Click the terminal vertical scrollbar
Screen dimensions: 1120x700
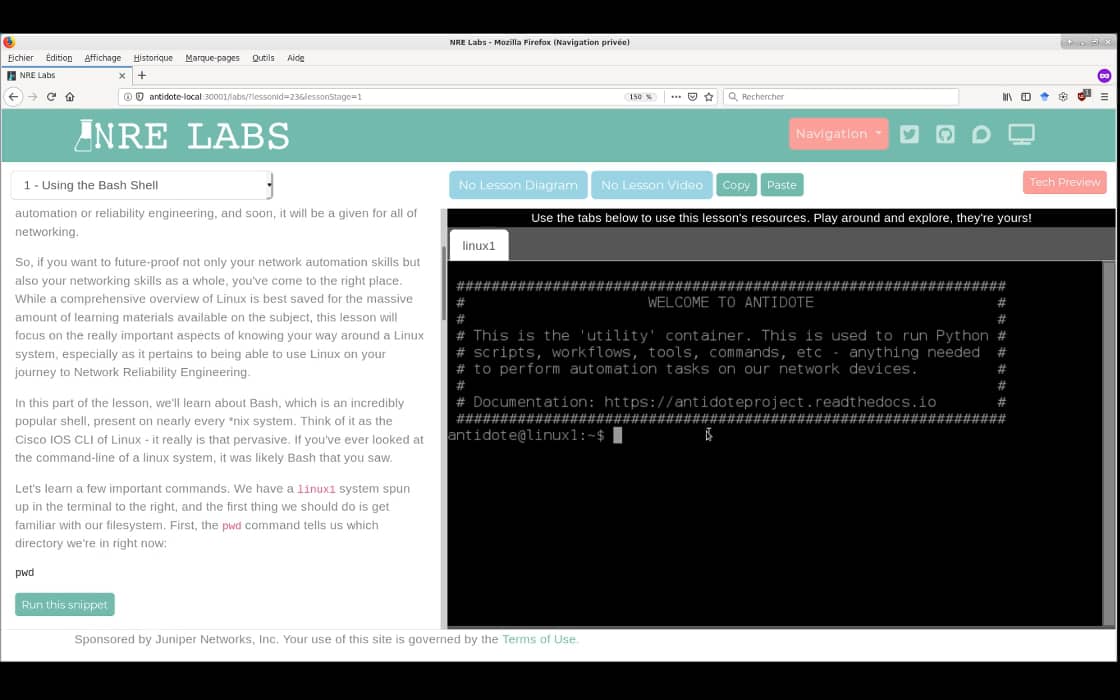[x=1109, y=444]
